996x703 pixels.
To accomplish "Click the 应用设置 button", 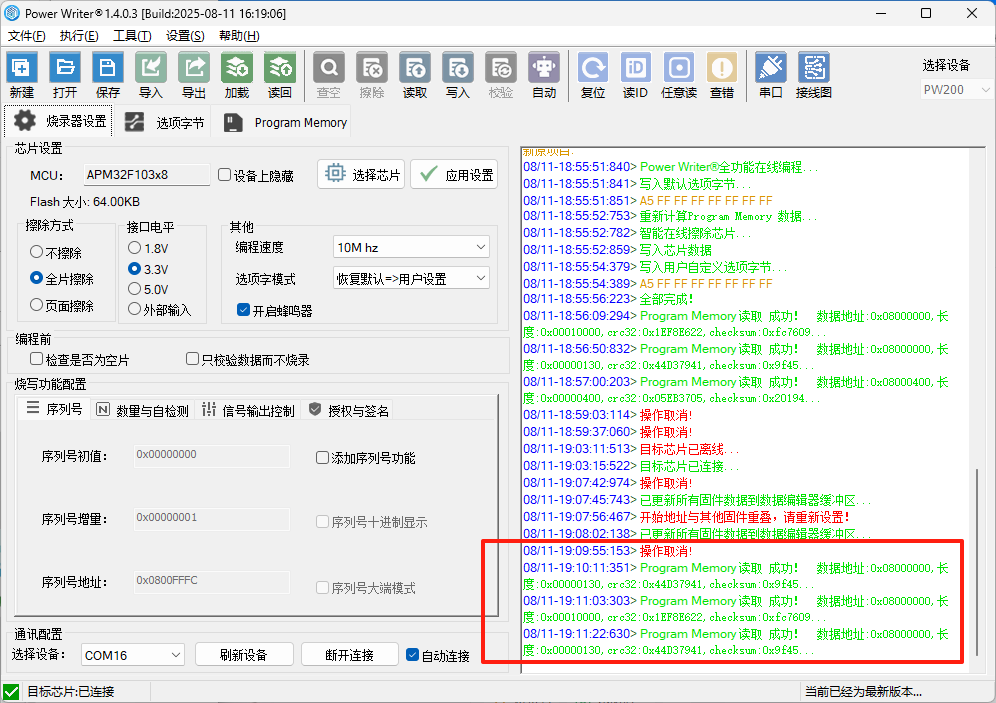I will 454,174.
